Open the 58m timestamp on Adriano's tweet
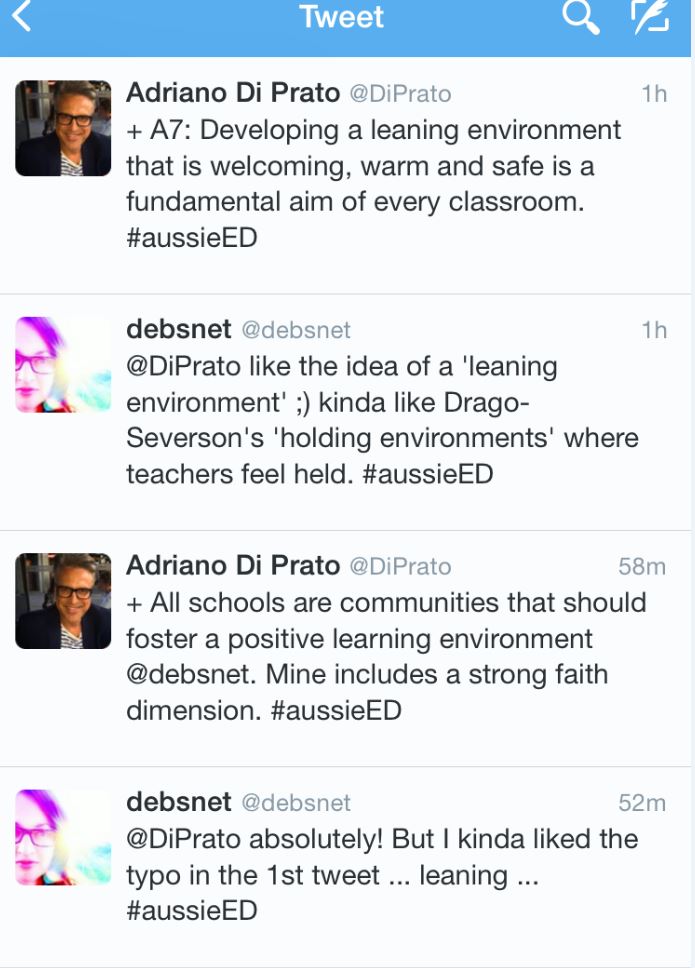 pos(642,566)
